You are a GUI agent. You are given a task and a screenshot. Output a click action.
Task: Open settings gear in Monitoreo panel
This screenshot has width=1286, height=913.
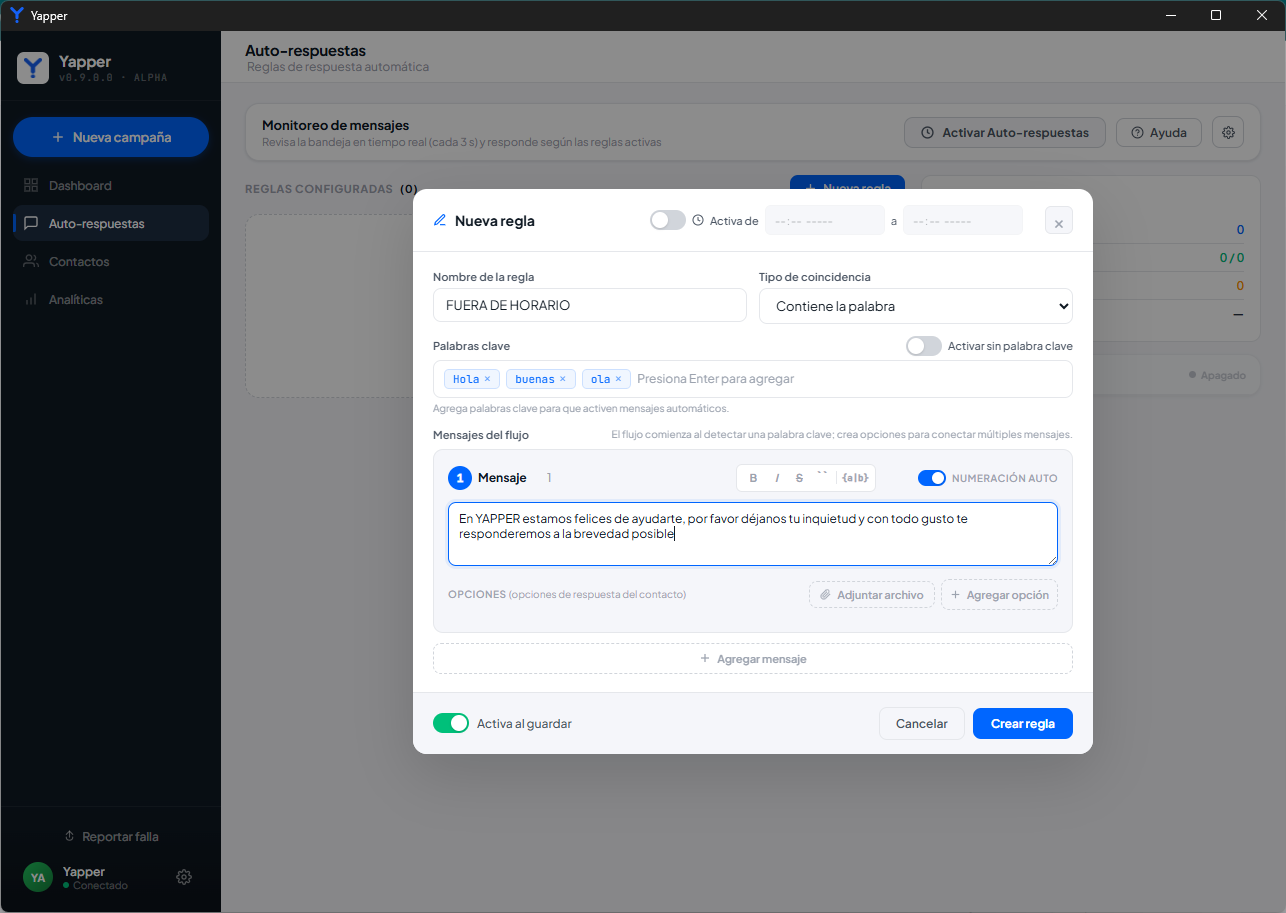(1228, 132)
